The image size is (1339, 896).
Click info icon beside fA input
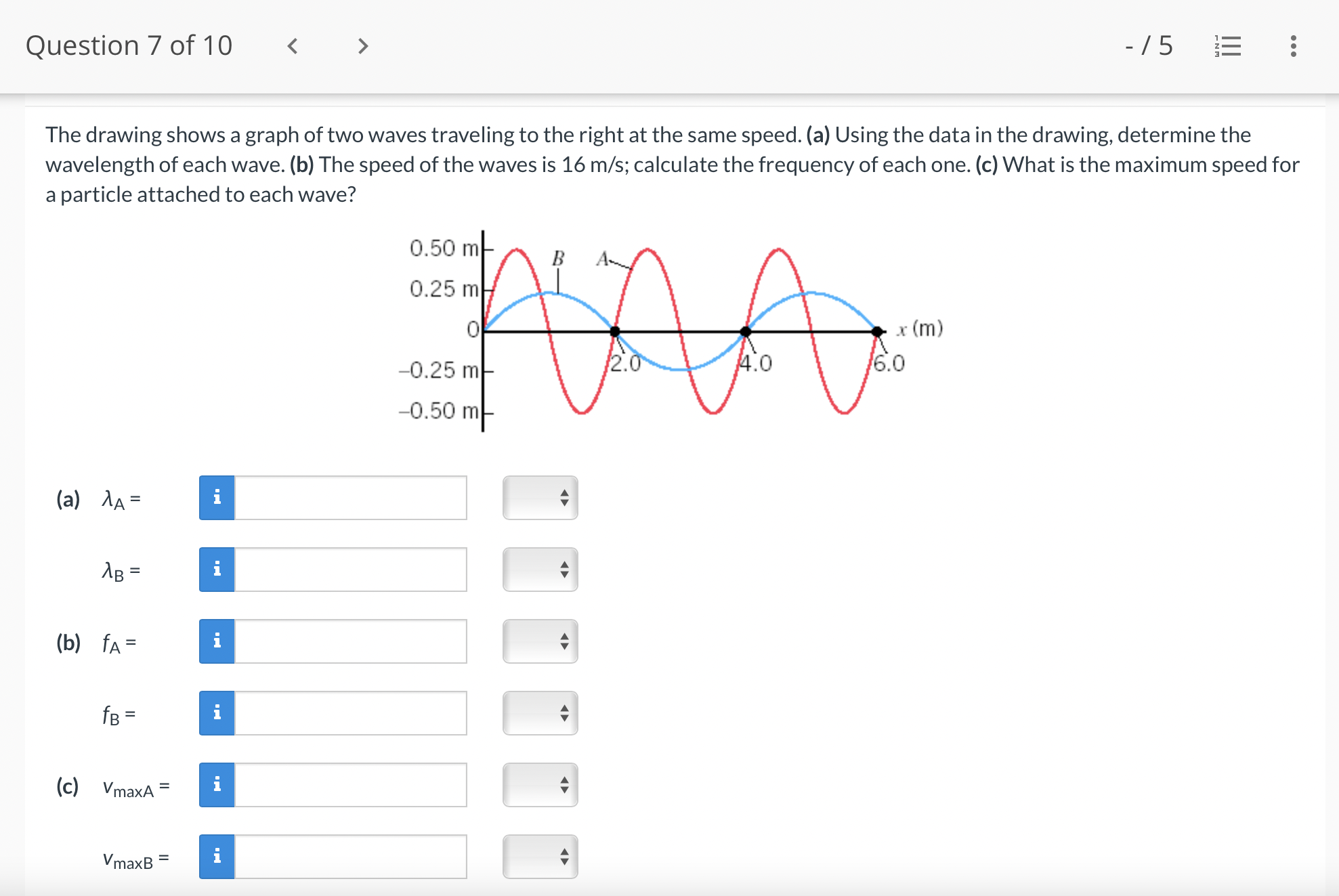click(217, 641)
